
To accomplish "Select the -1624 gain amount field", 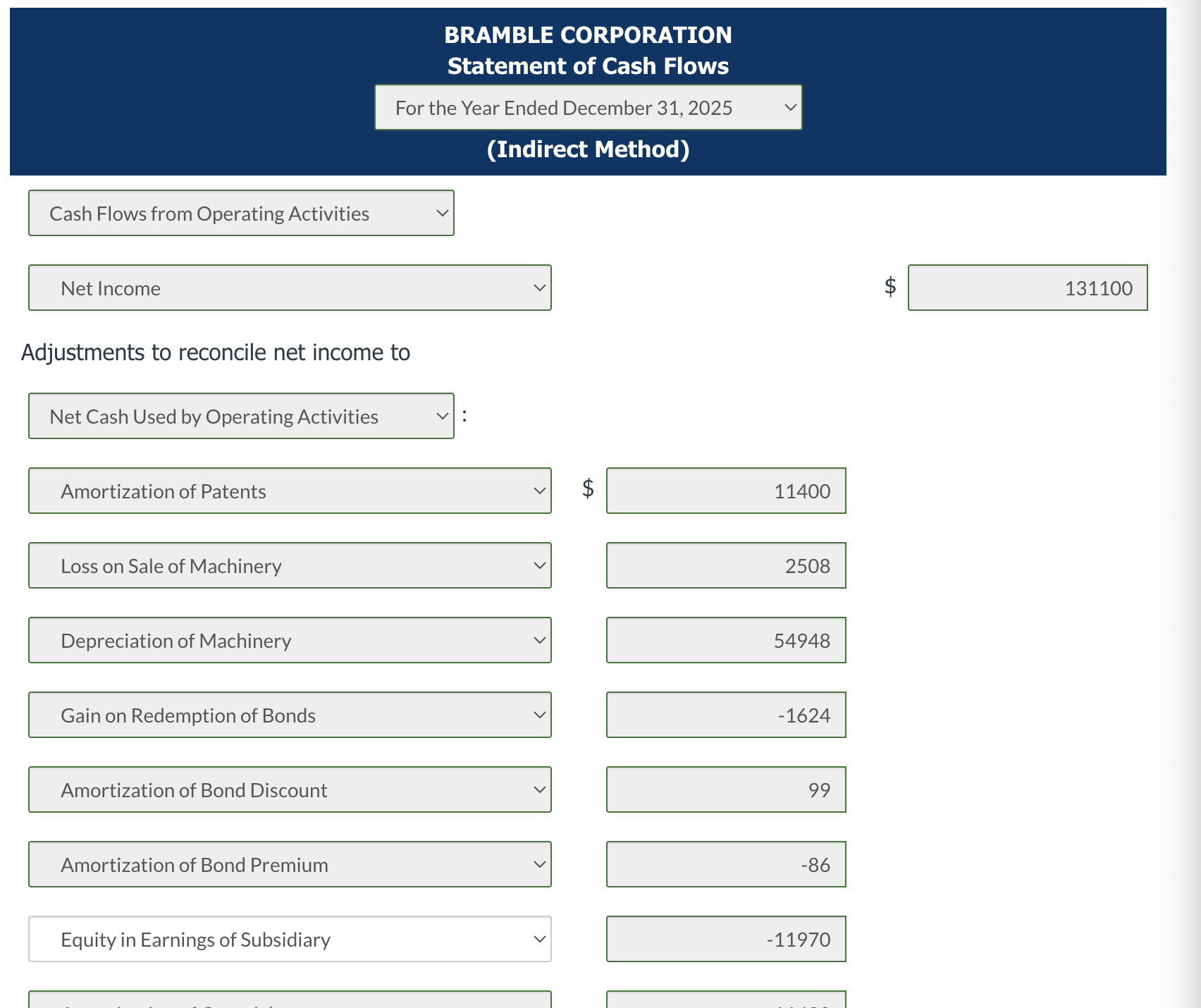I will 725,715.
